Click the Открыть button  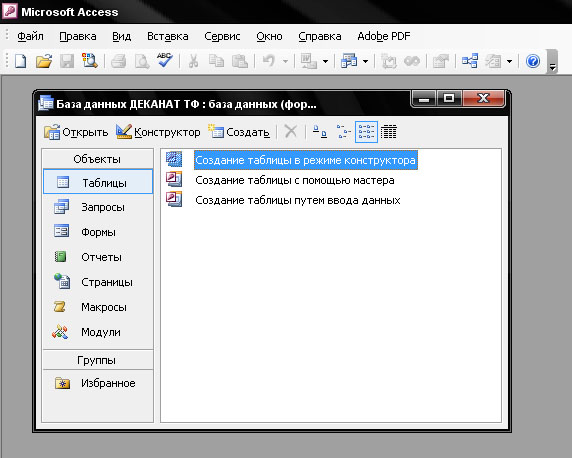[76, 132]
